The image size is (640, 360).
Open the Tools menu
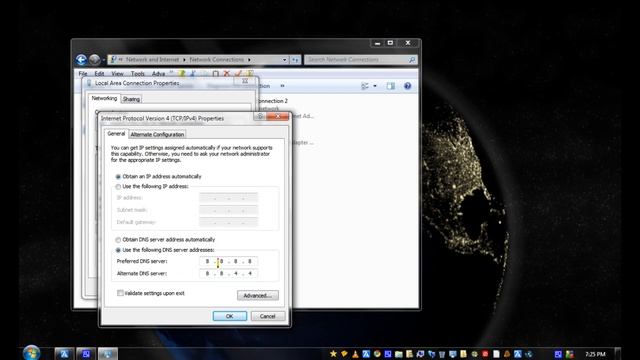tap(138, 74)
